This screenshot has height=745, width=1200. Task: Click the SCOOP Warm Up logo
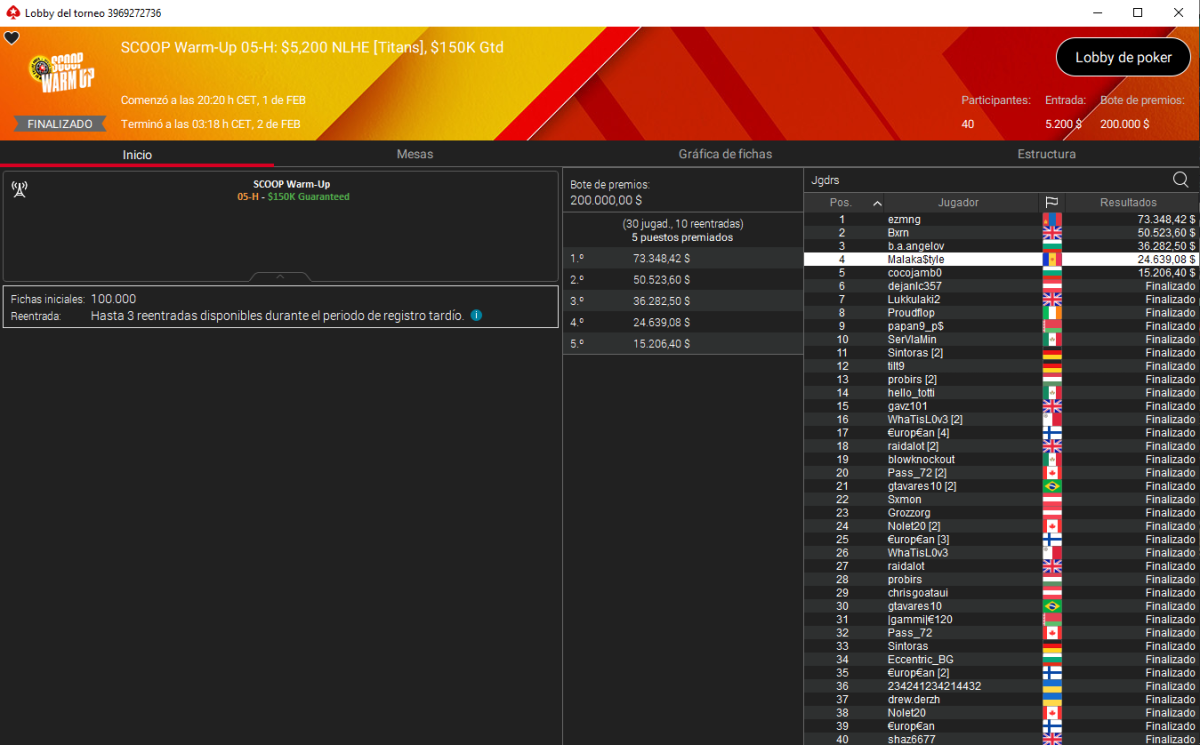coord(62,74)
